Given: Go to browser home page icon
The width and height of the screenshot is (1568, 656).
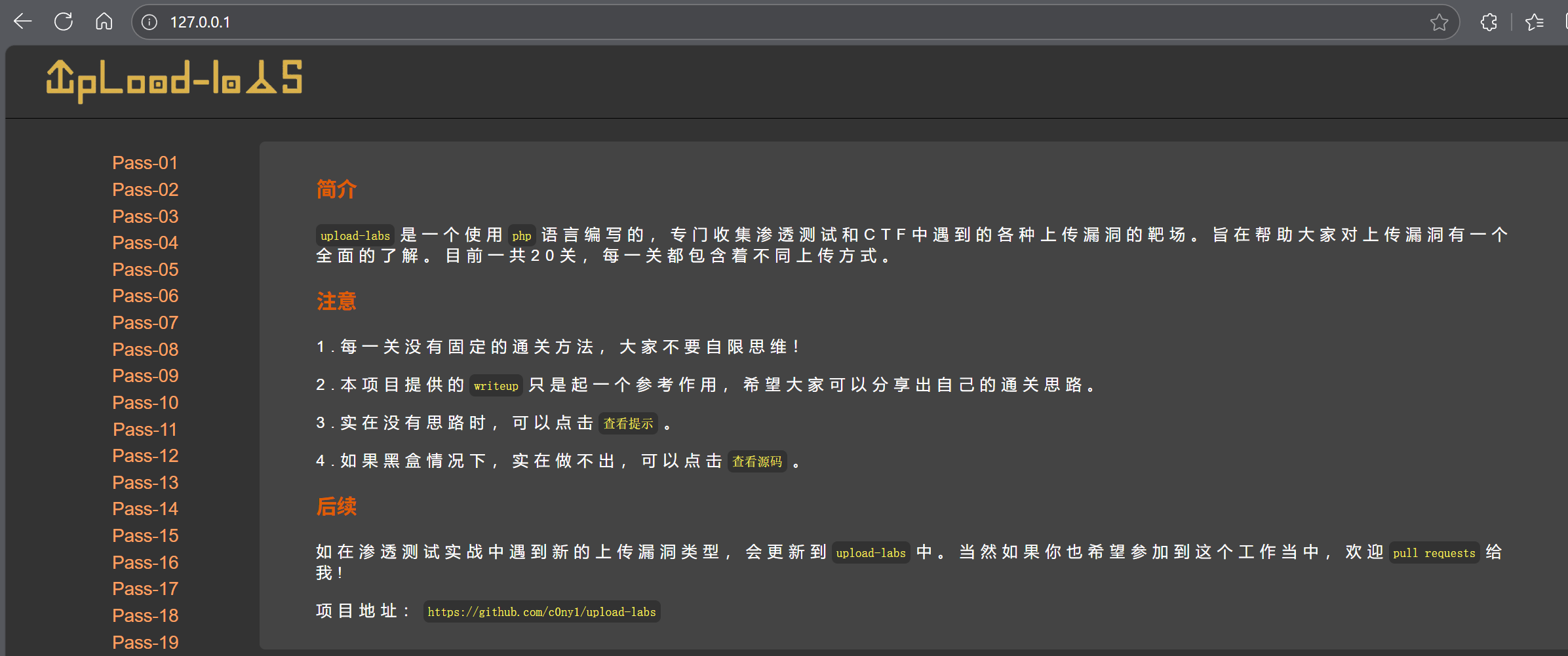Looking at the screenshot, I should [104, 22].
